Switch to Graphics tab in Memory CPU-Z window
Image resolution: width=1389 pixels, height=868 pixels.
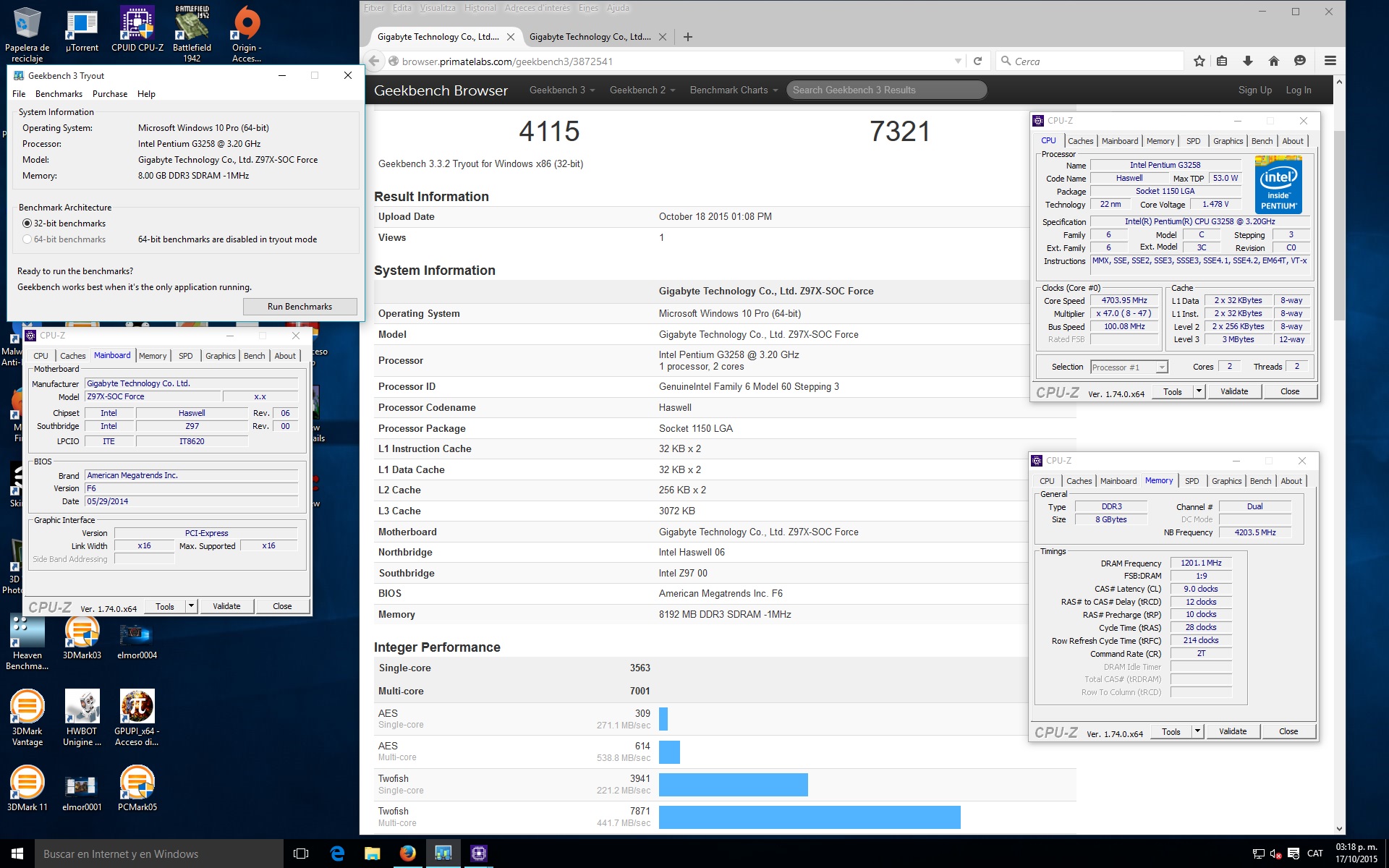point(1226,481)
